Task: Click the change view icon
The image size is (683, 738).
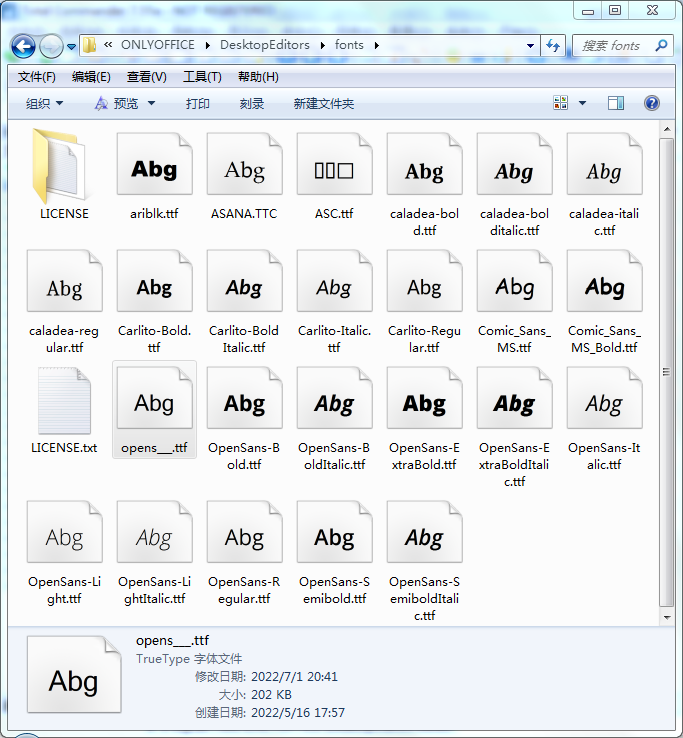Action: 561,103
